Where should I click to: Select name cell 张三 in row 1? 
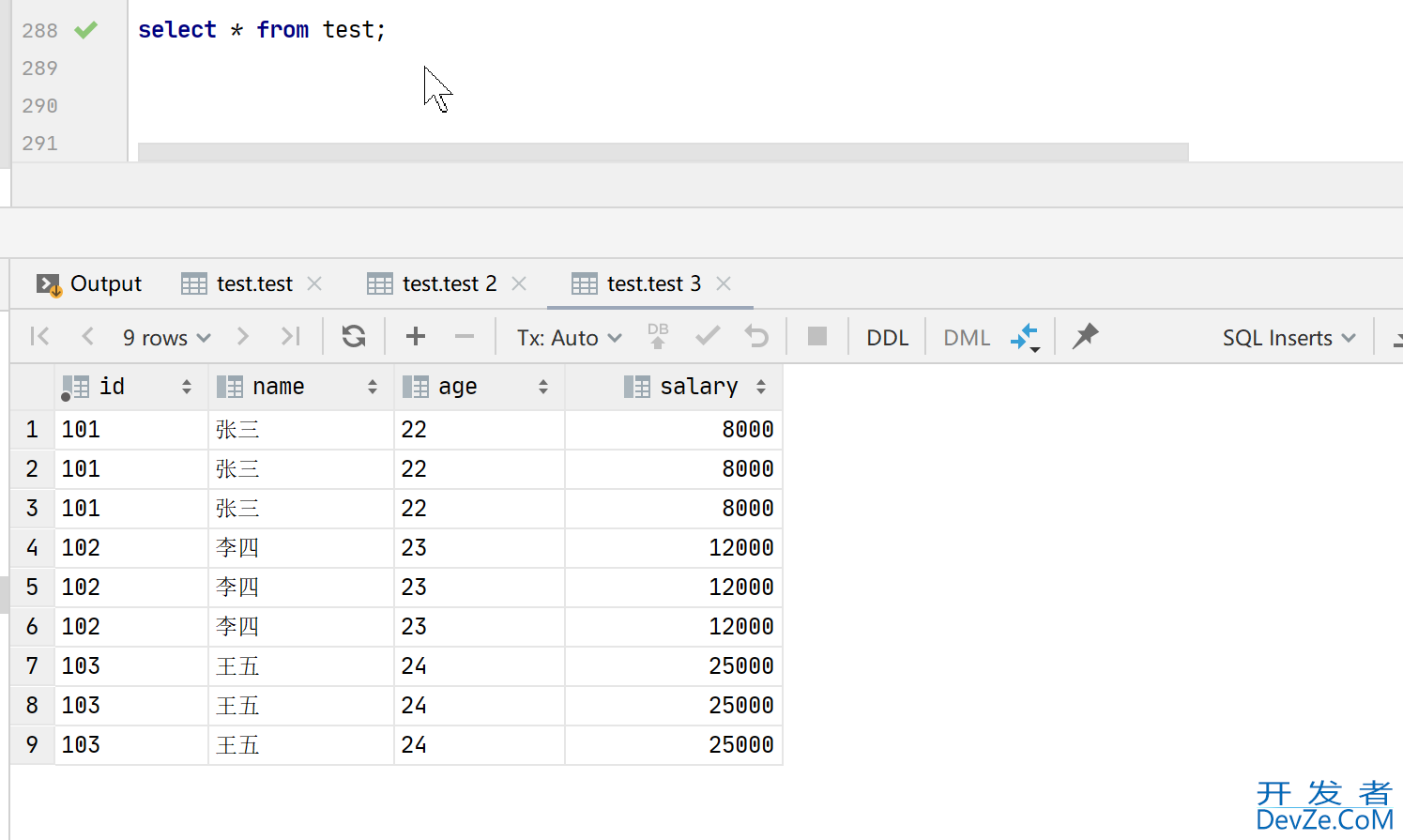click(x=301, y=430)
